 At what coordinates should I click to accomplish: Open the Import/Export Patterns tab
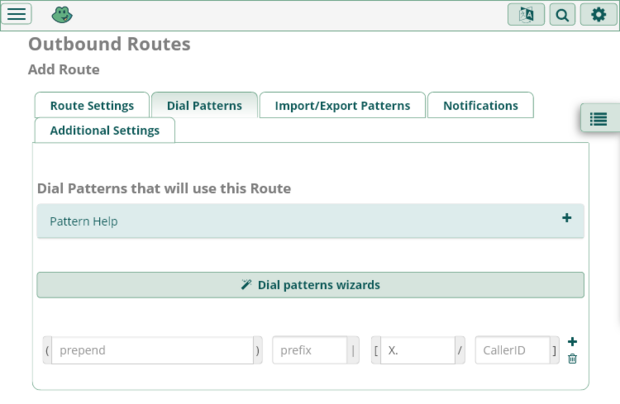click(x=342, y=106)
